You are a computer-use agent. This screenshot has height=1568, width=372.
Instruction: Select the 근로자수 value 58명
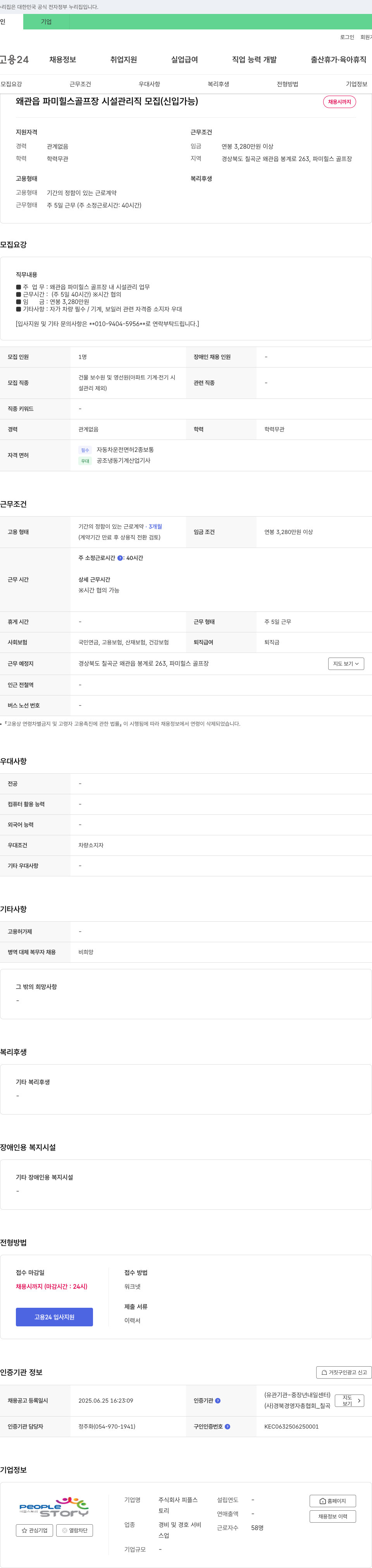[257, 1528]
